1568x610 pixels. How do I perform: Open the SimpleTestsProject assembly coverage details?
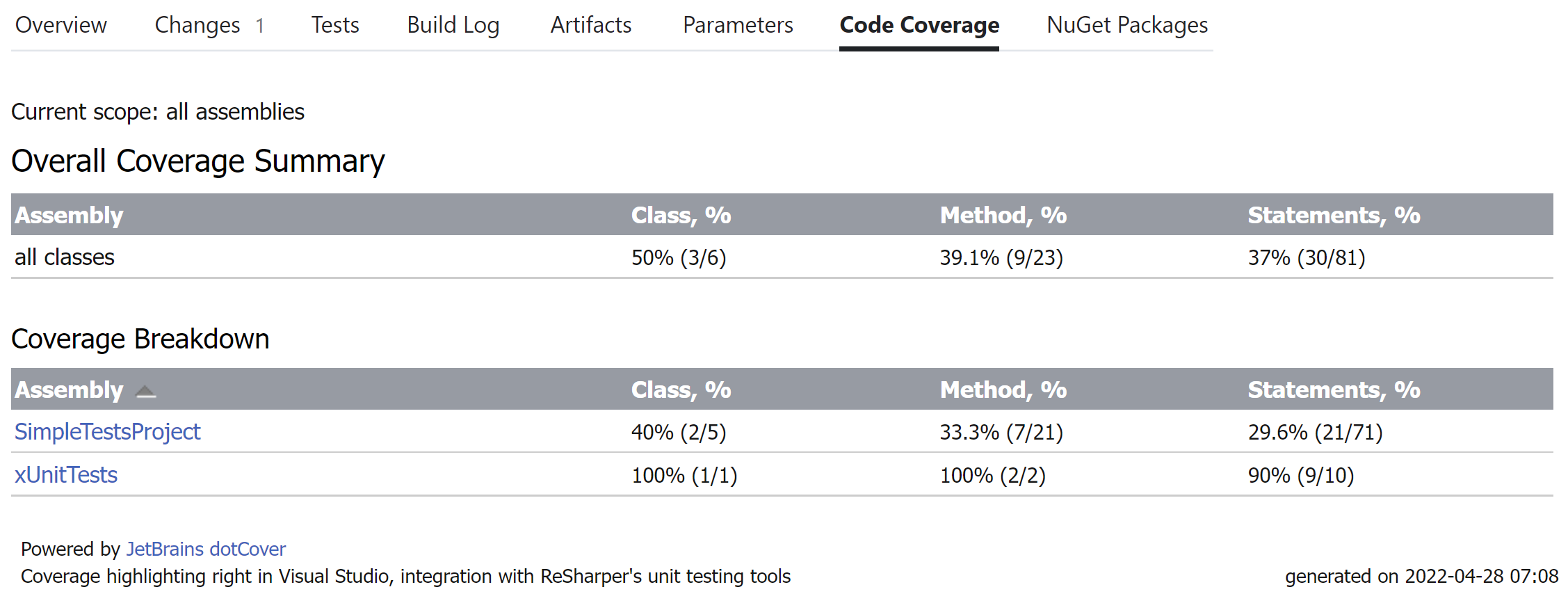108,432
